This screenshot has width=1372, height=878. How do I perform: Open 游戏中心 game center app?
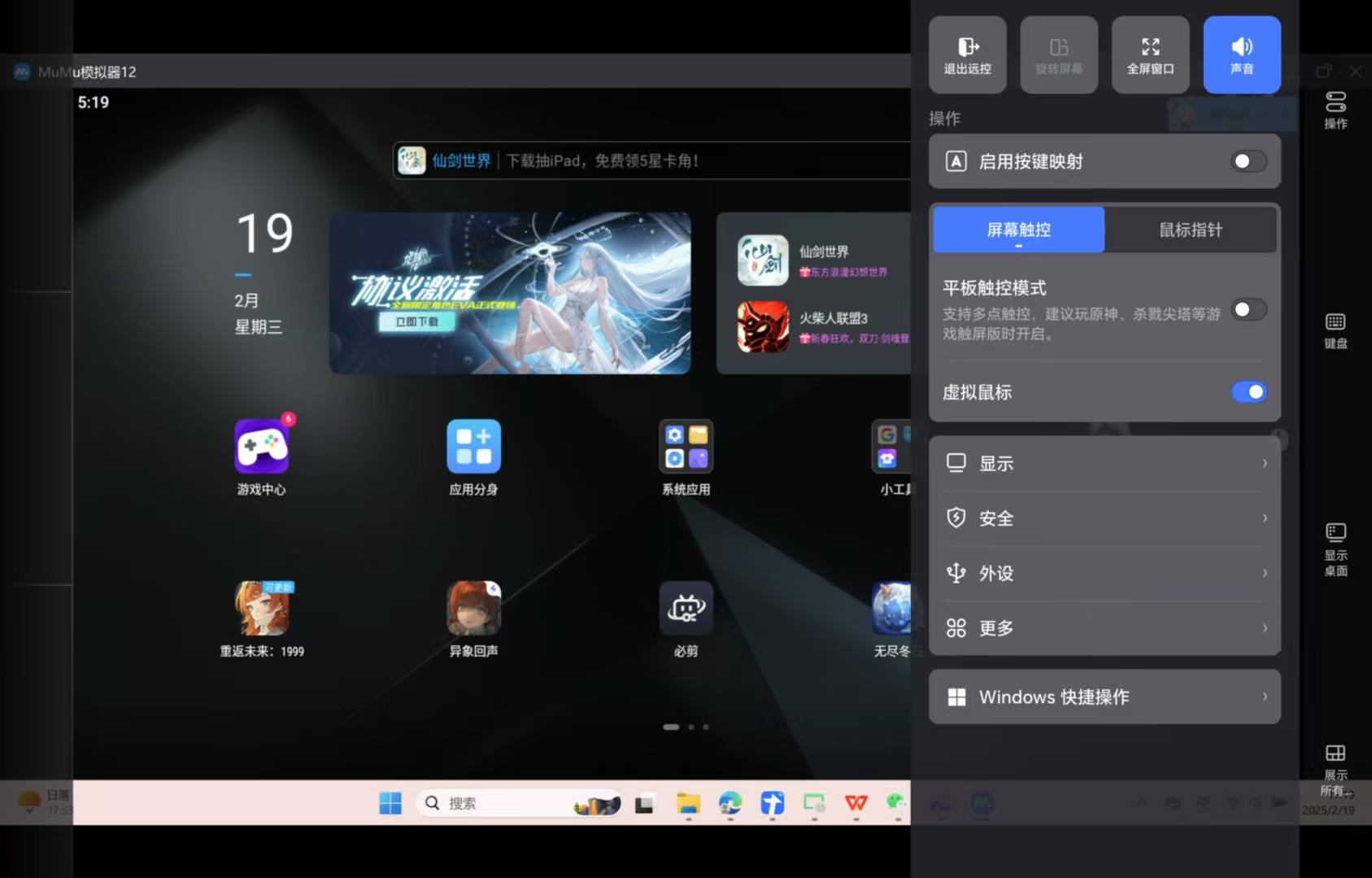(x=261, y=448)
